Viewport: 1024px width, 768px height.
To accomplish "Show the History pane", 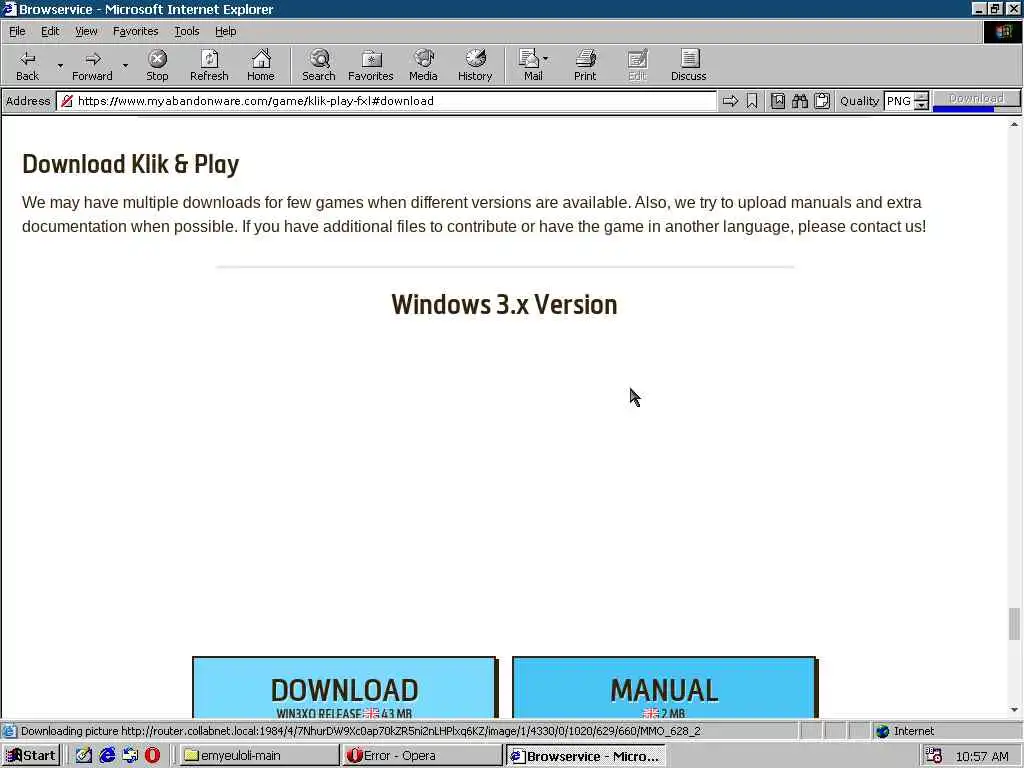I will (475, 65).
